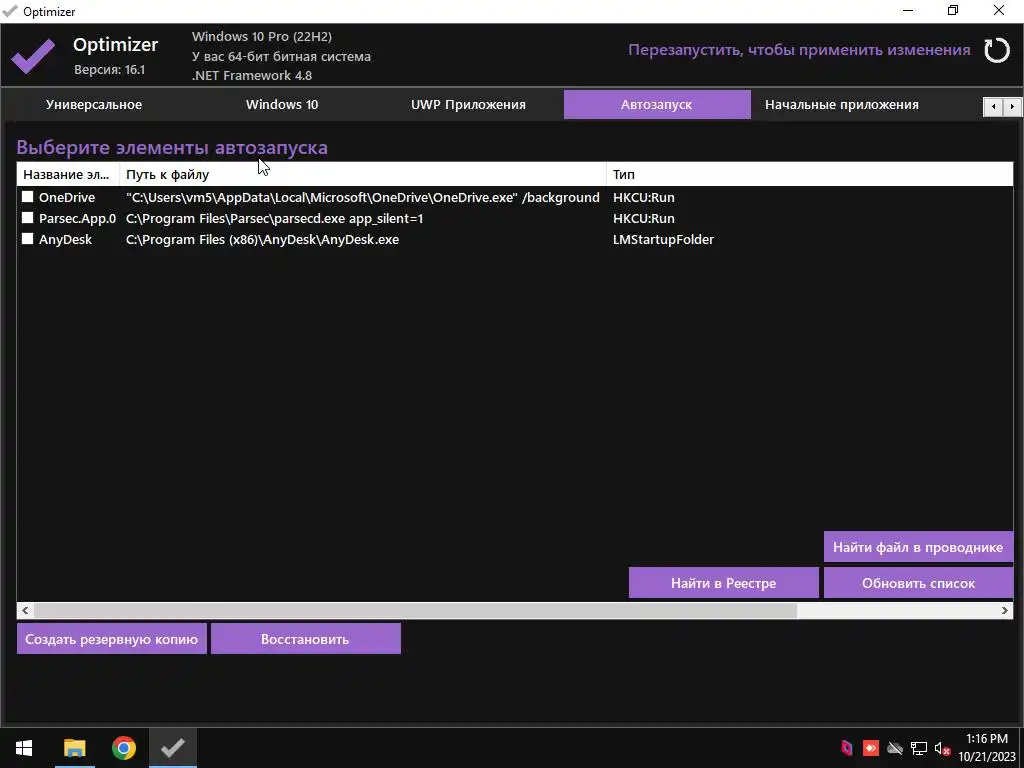
Task: Select the parsecd.exe app_silent=1 path cell
Action: tap(274, 218)
